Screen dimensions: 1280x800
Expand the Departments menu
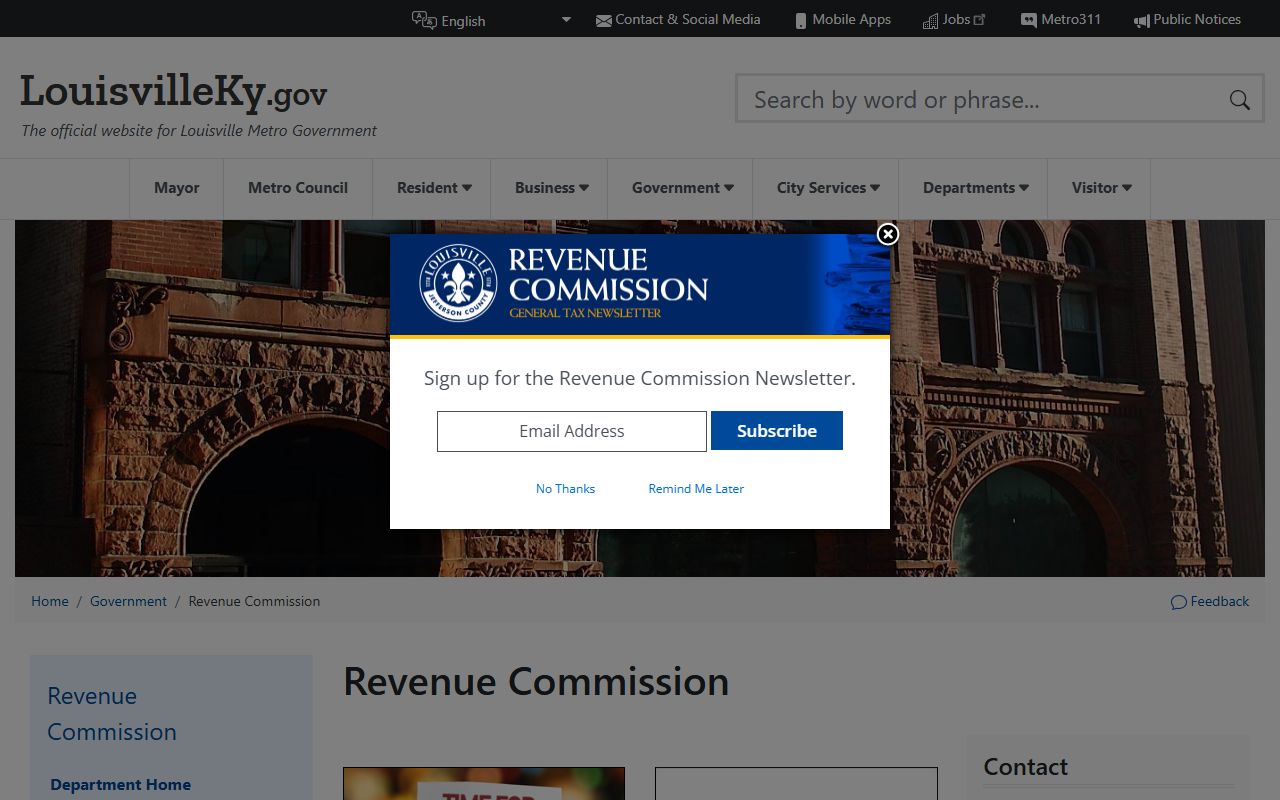point(975,188)
